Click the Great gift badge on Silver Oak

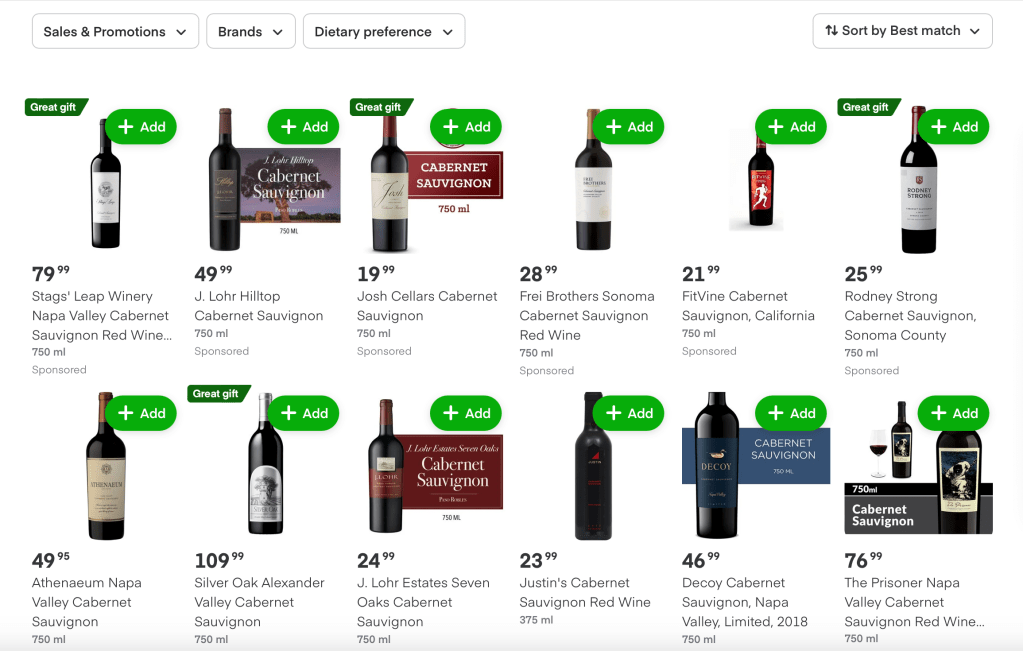pyautogui.click(x=218, y=393)
